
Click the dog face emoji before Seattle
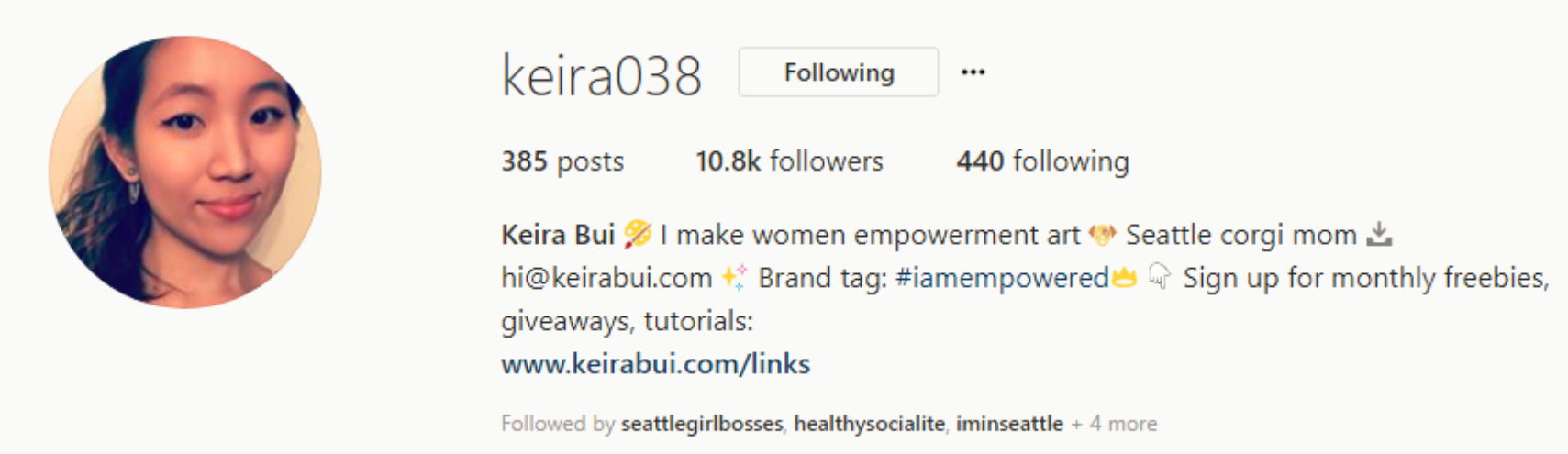pyautogui.click(x=1102, y=236)
